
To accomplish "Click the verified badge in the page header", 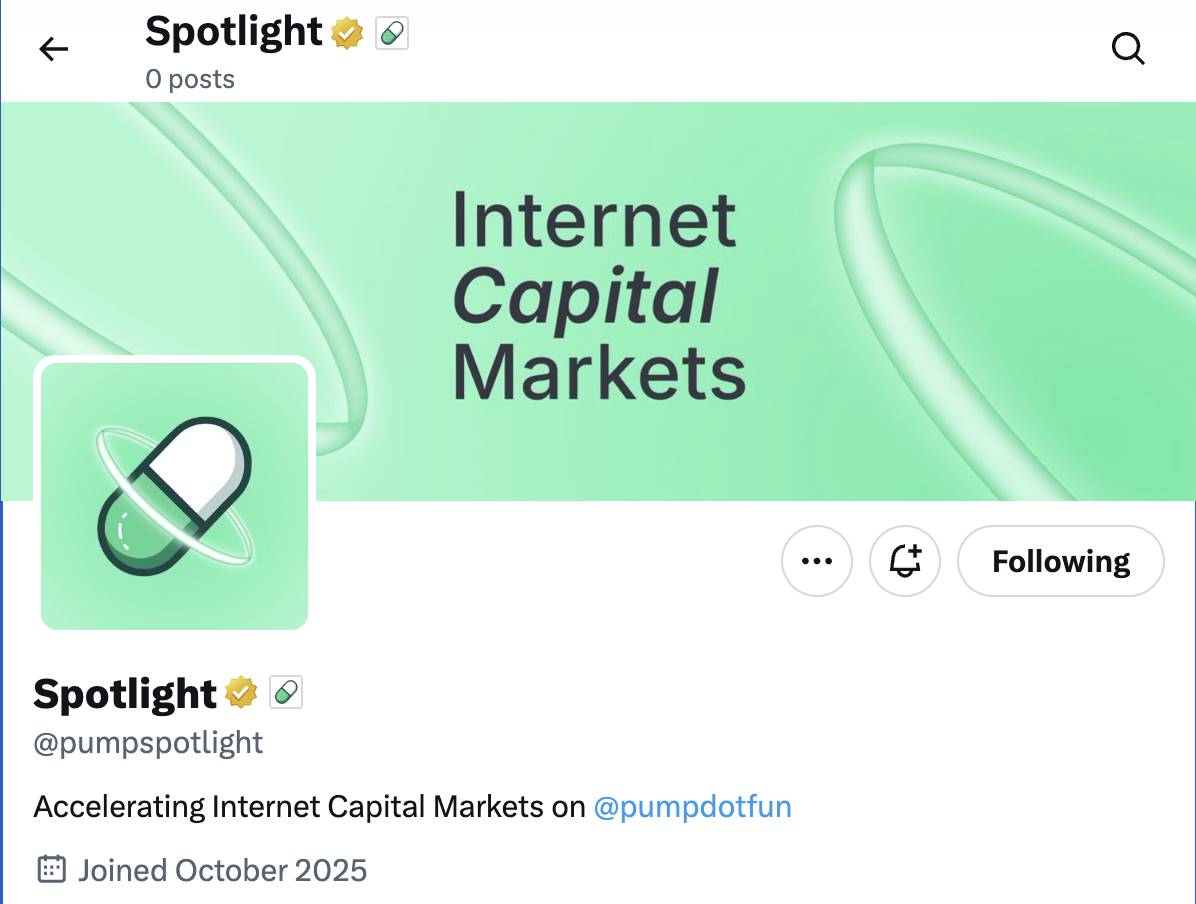I will [345, 32].
